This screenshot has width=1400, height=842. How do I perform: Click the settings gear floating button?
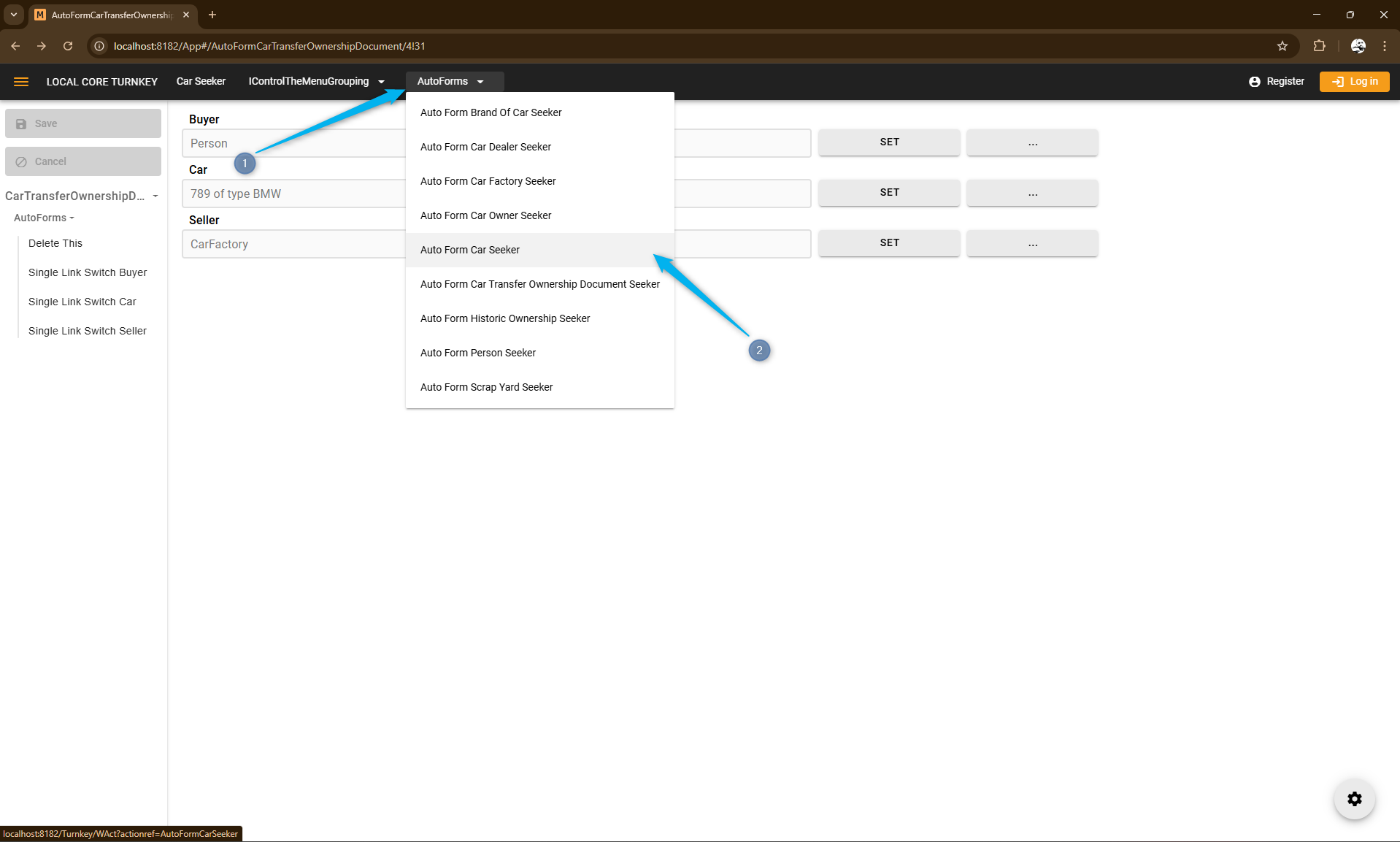click(x=1354, y=799)
